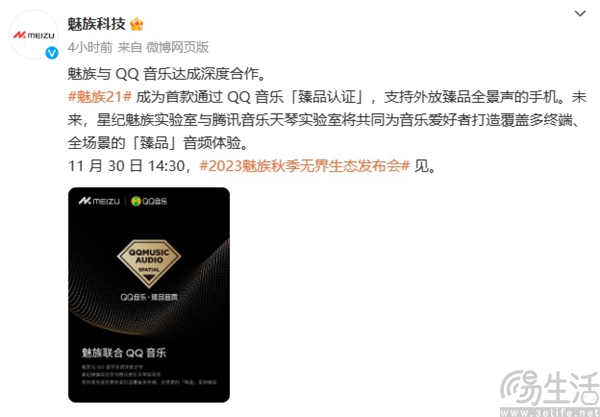Click the QQ音乐·臻品音质 caption under badge
This screenshot has width=600, height=417.
[x=149, y=297]
